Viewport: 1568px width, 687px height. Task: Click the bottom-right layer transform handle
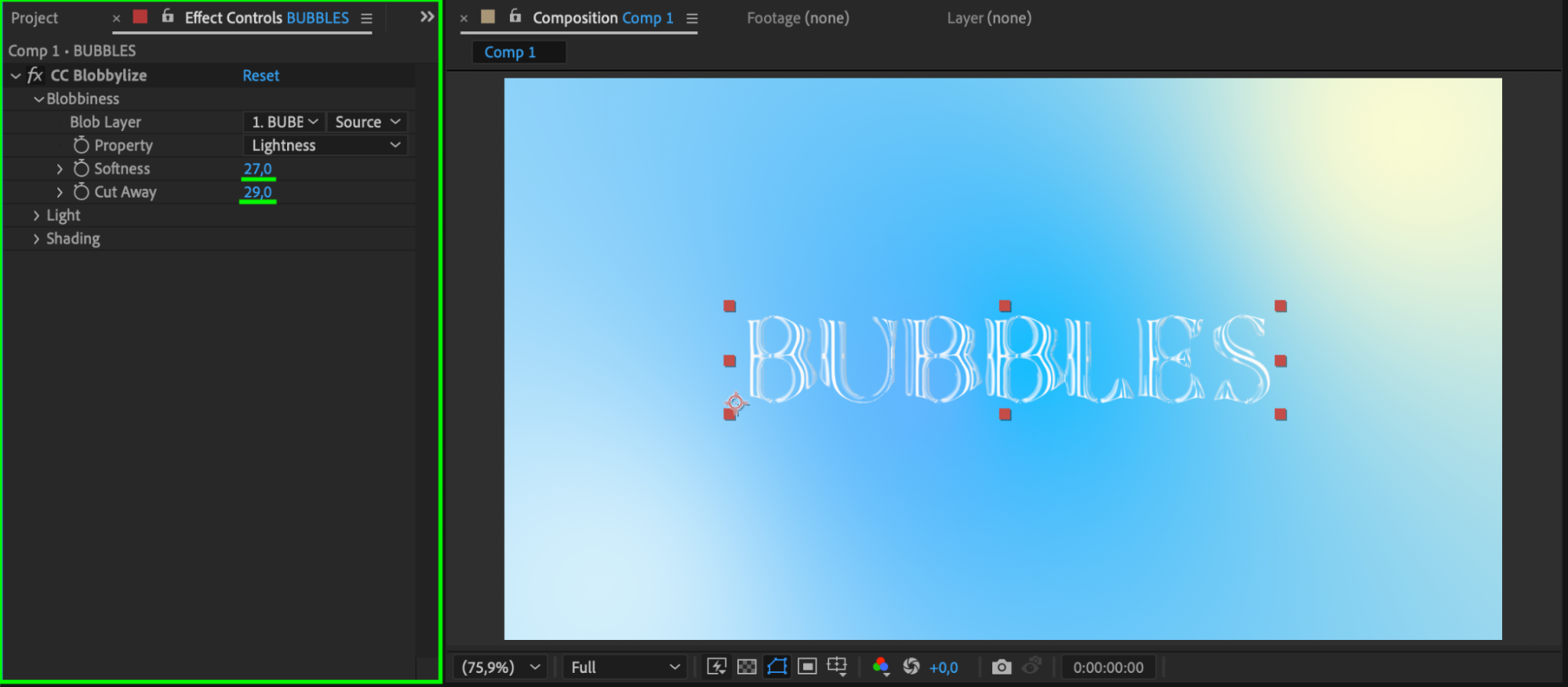(x=1281, y=414)
